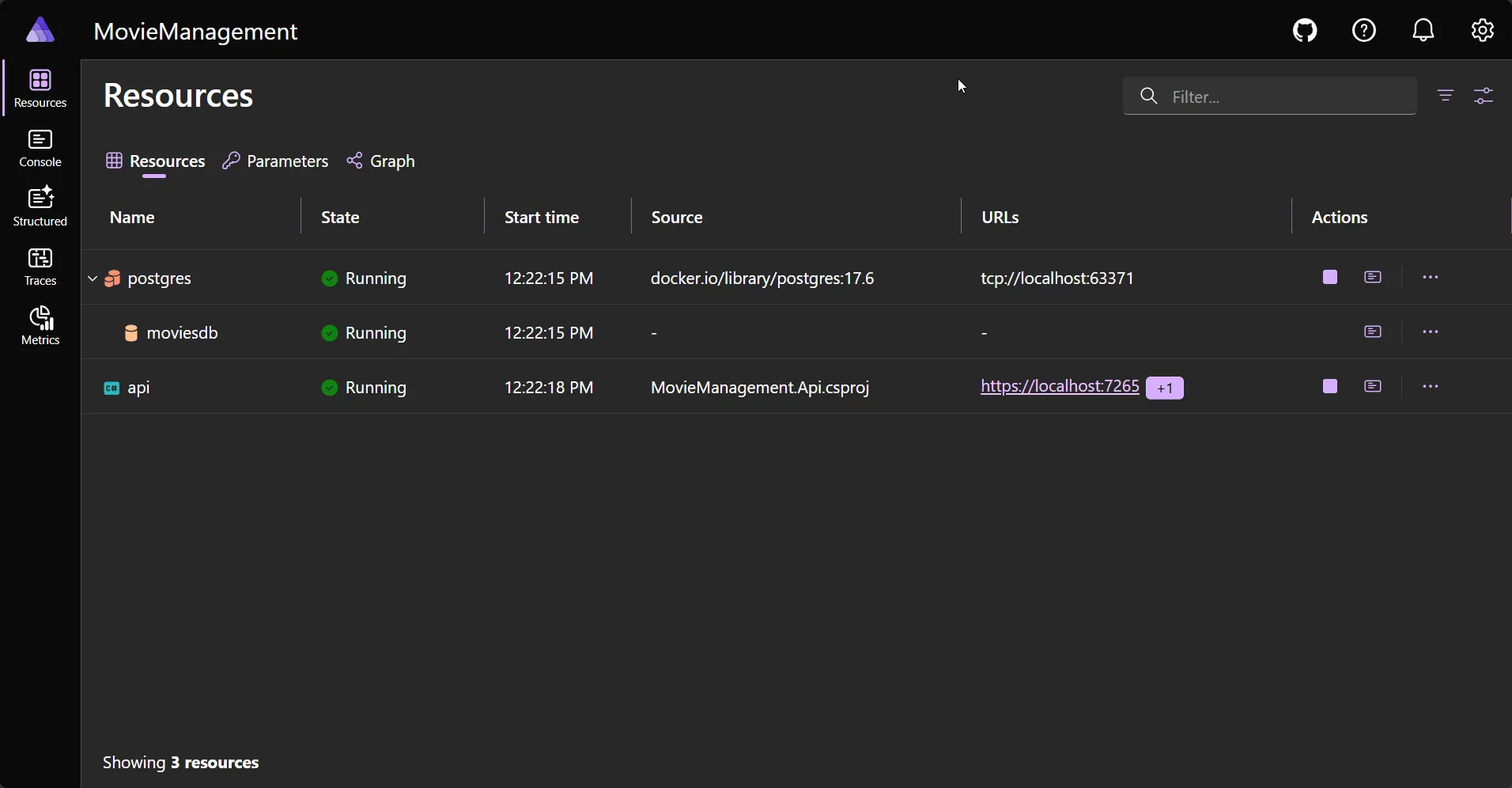This screenshot has width=1512, height=788.
Task: Open the Console logs page
Action: click(40, 149)
